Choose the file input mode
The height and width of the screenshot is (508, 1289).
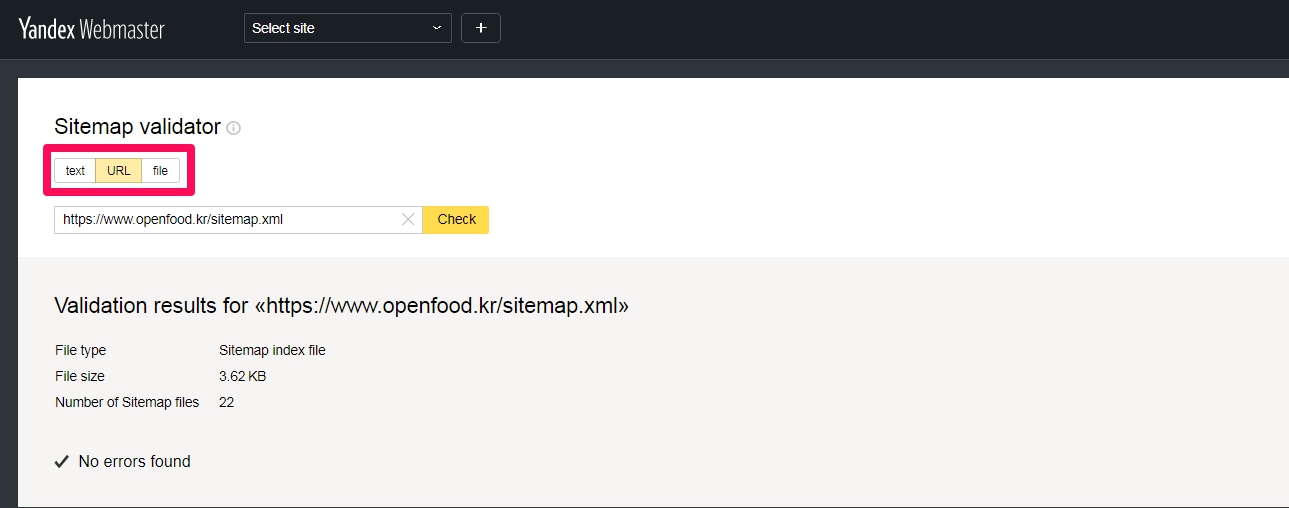click(160, 171)
